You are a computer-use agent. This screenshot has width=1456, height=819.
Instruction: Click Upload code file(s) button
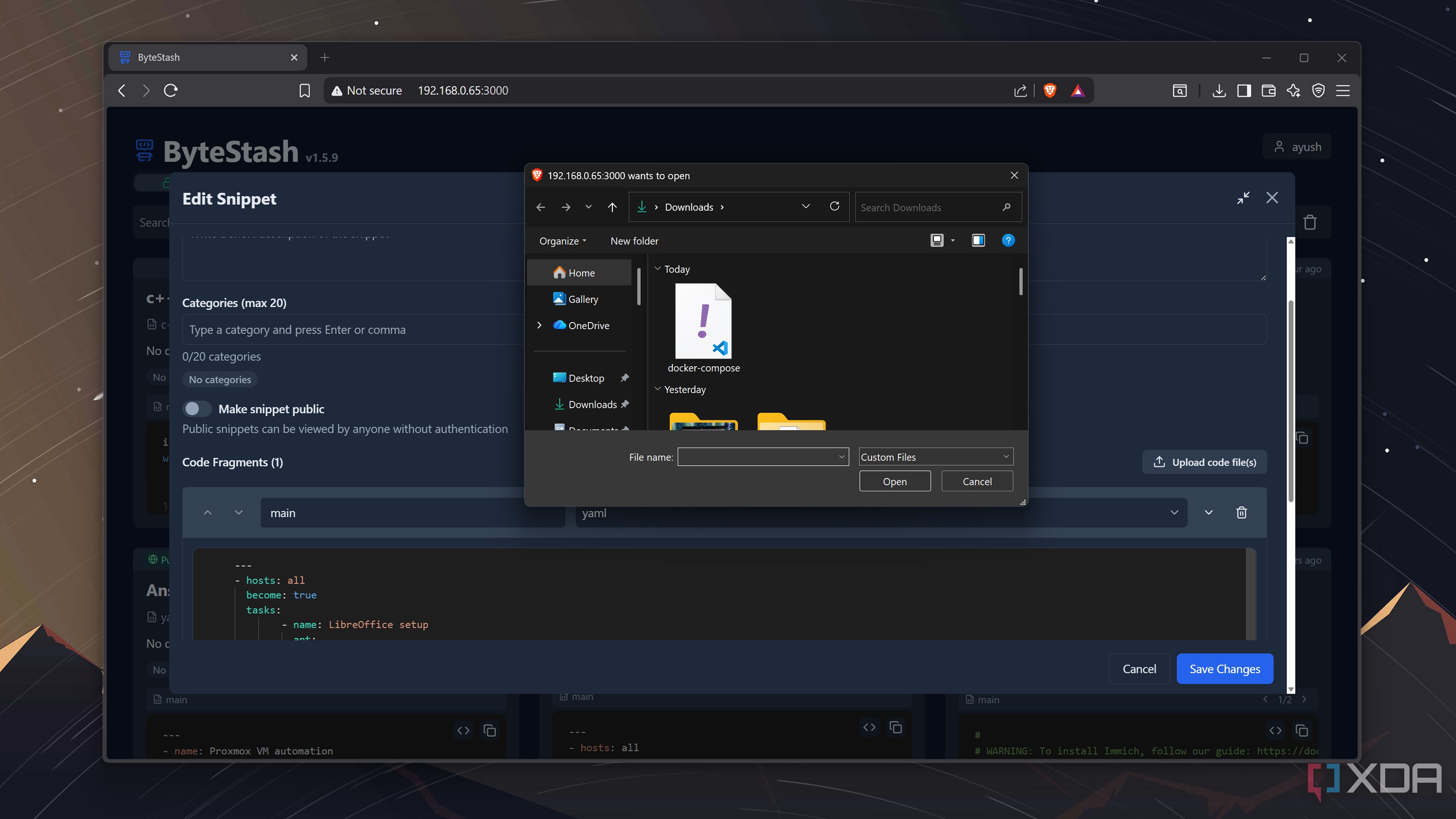tap(1205, 462)
